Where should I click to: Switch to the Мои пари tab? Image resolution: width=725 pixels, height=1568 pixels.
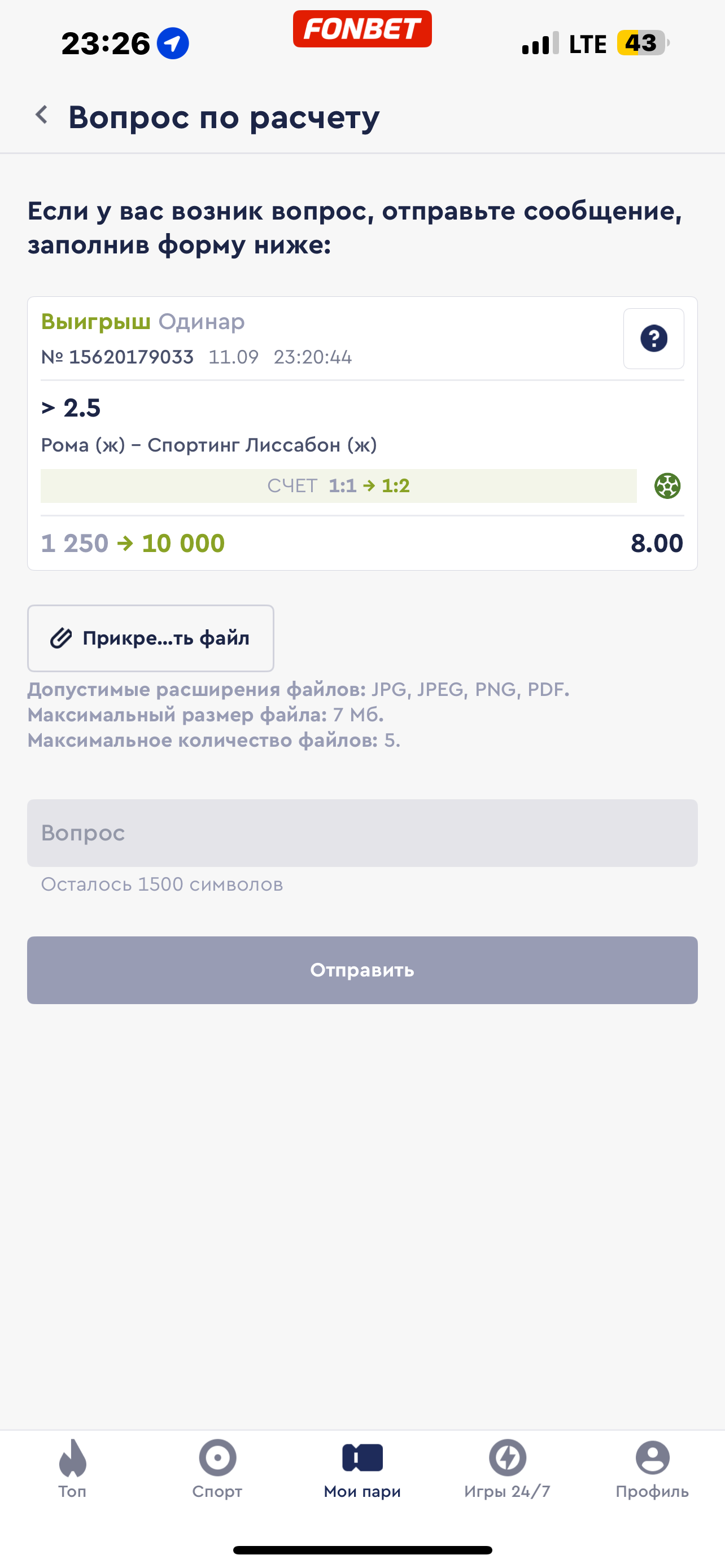pos(362,1468)
